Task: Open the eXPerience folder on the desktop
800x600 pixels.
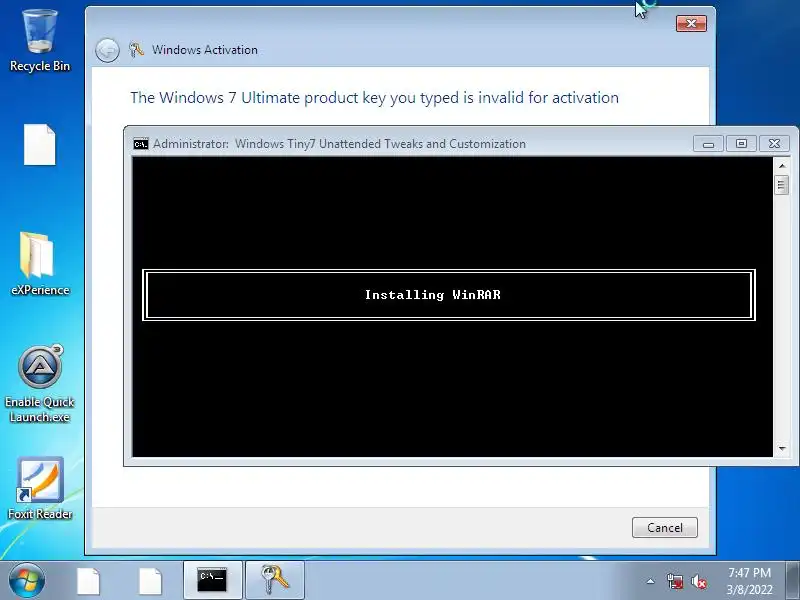Action: pos(40,264)
